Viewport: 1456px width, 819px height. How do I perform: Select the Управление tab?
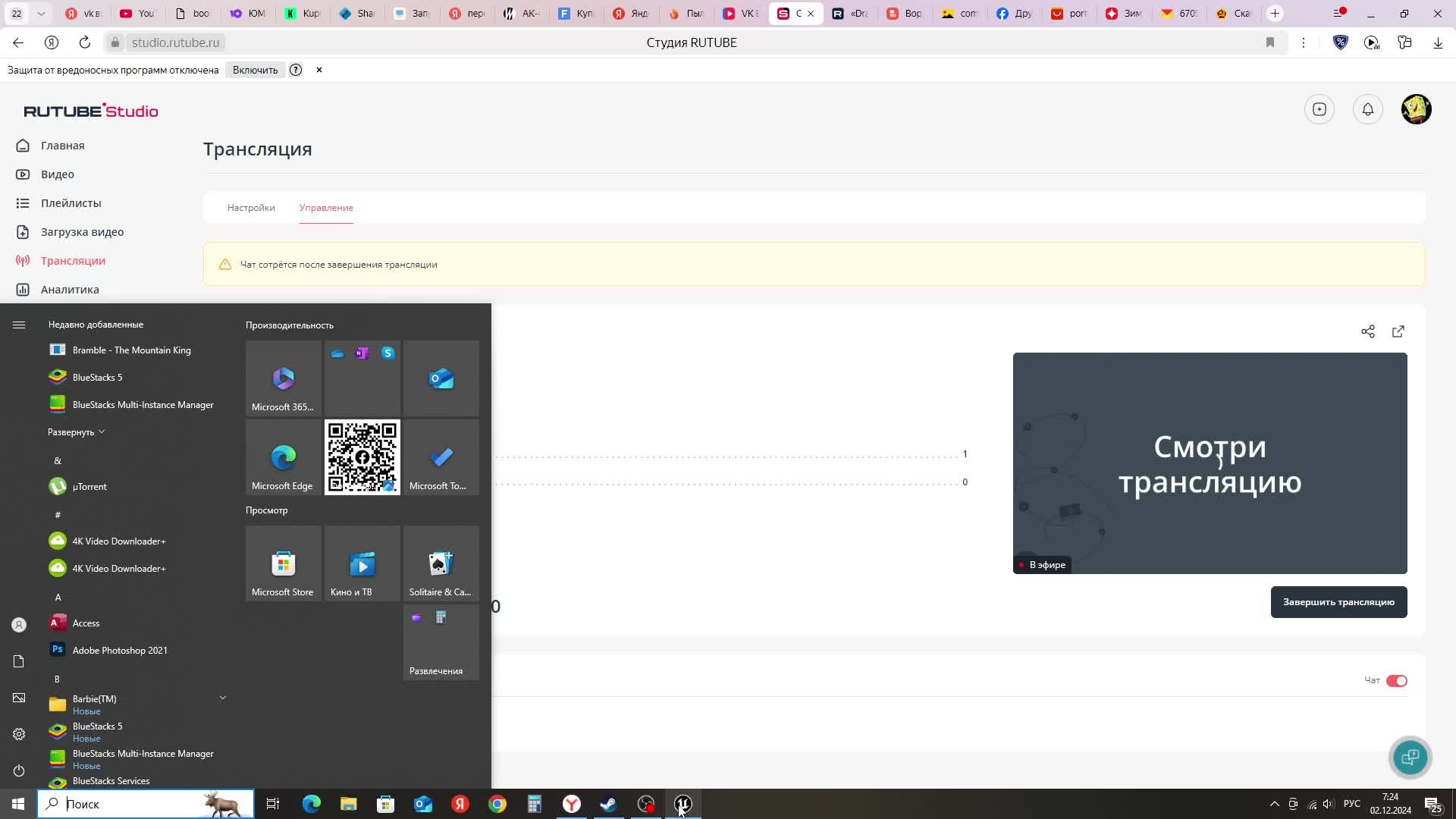[326, 208]
